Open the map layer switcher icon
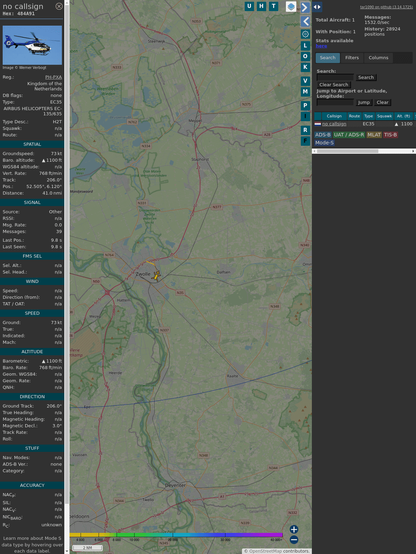416x554 pixels. click(291, 6)
